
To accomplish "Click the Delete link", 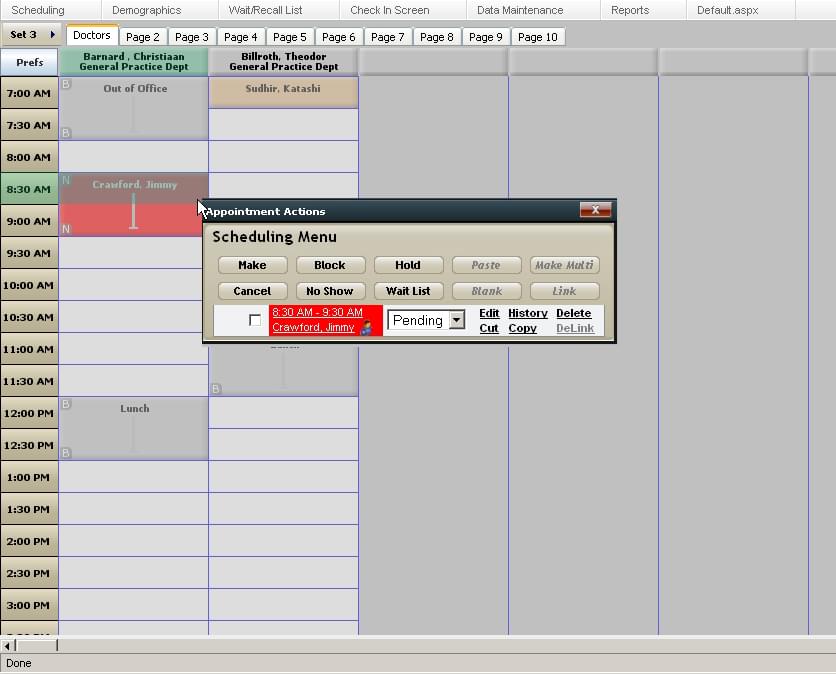I will click(573, 313).
